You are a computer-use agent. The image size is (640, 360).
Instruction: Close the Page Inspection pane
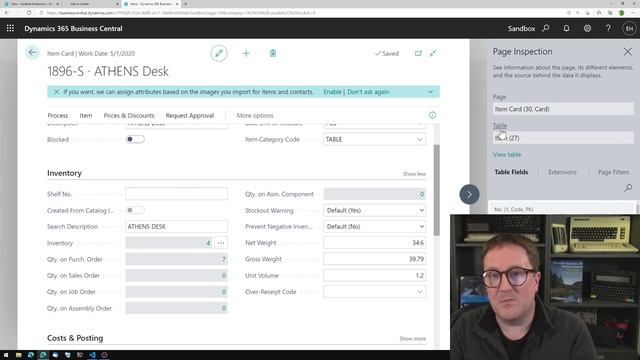point(627,52)
